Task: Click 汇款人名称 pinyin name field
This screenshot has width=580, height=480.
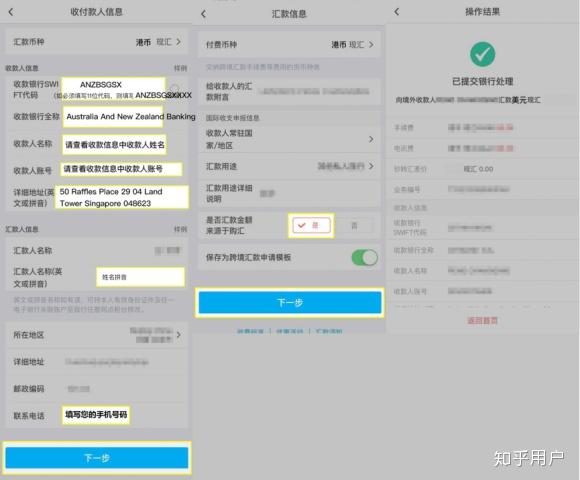Action: (x=141, y=277)
